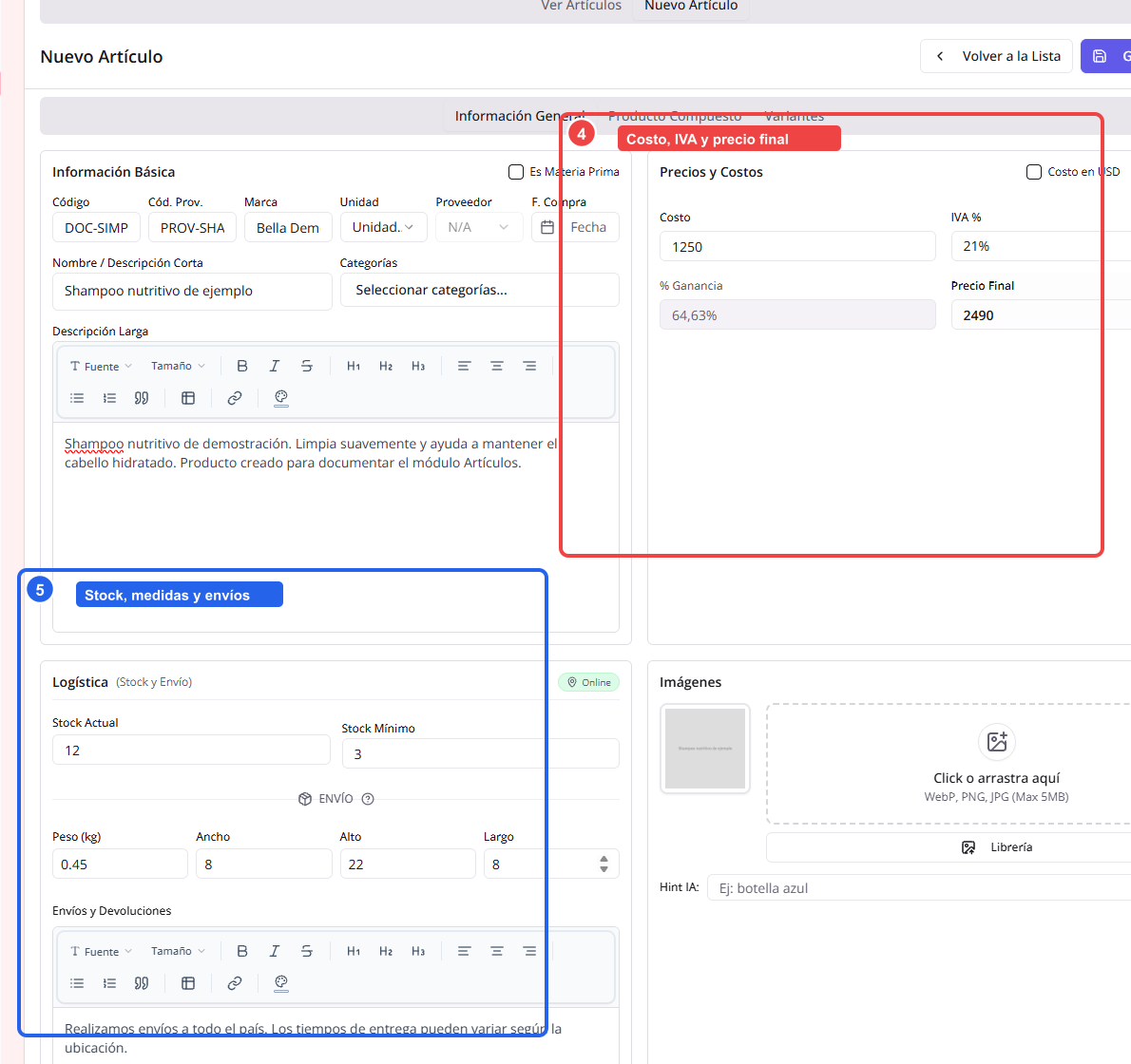Image resolution: width=1131 pixels, height=1064 pixels.
Task: Open text color palette in Descripción Larga
Action: [281, 398]
